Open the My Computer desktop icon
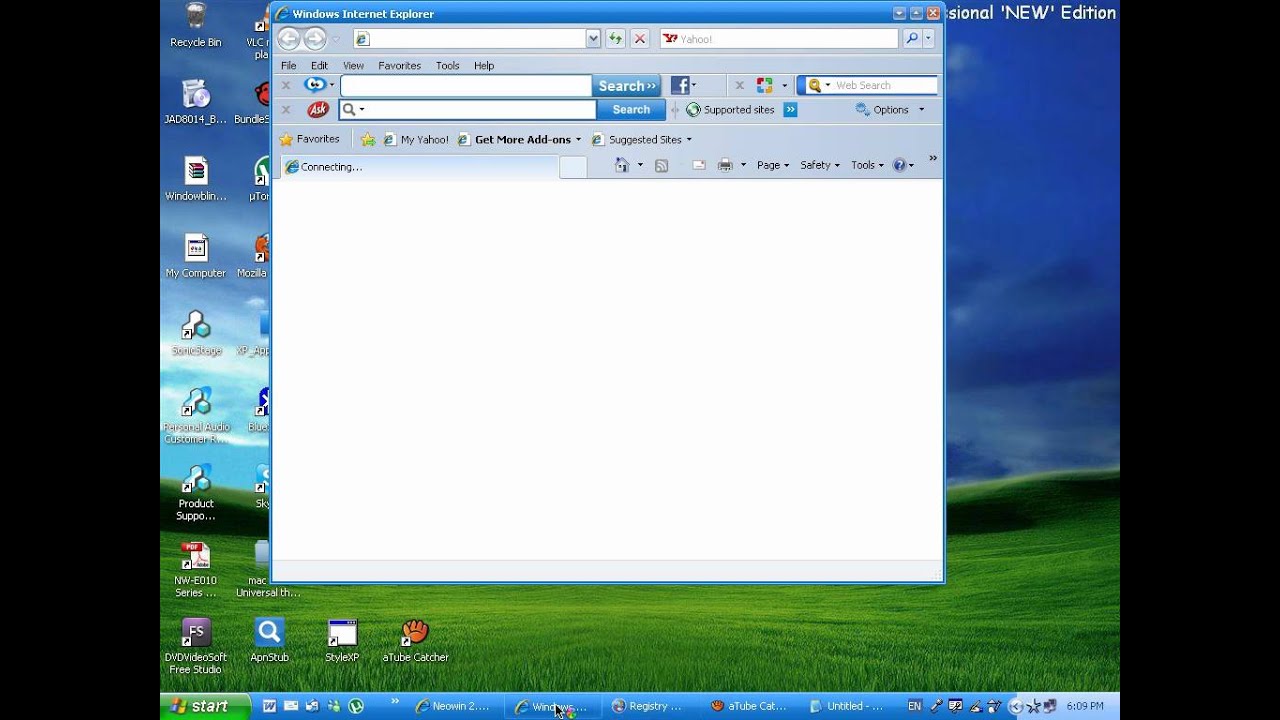The height and width of the screenshot is (720, 1280). tap(196, 256)
